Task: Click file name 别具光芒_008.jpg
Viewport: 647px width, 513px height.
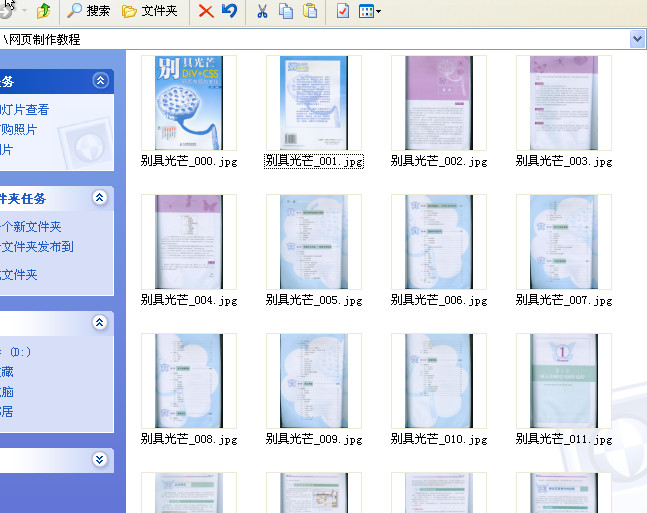Action: 189,439
